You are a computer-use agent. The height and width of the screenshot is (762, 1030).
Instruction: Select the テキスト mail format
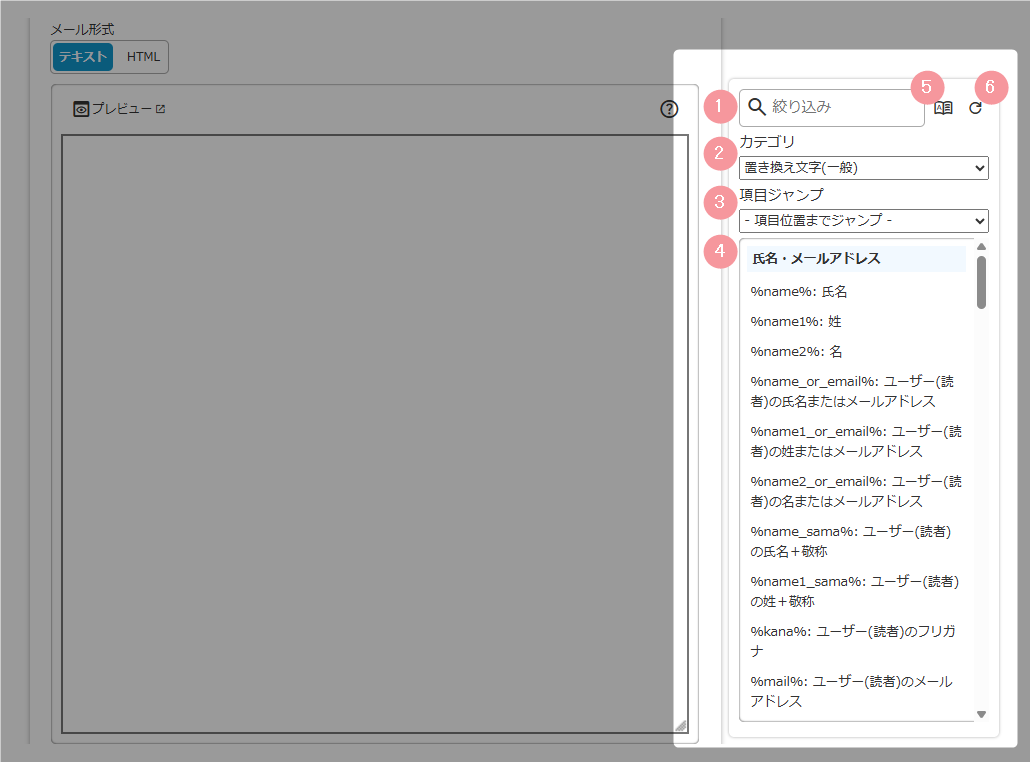[83, 57]
